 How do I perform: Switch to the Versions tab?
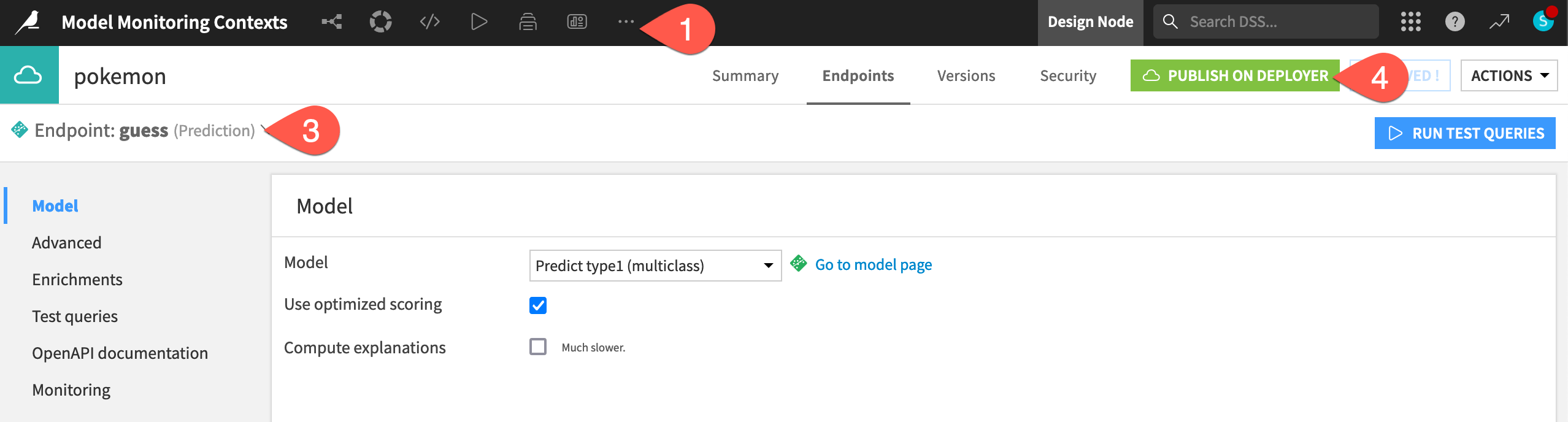966,75
